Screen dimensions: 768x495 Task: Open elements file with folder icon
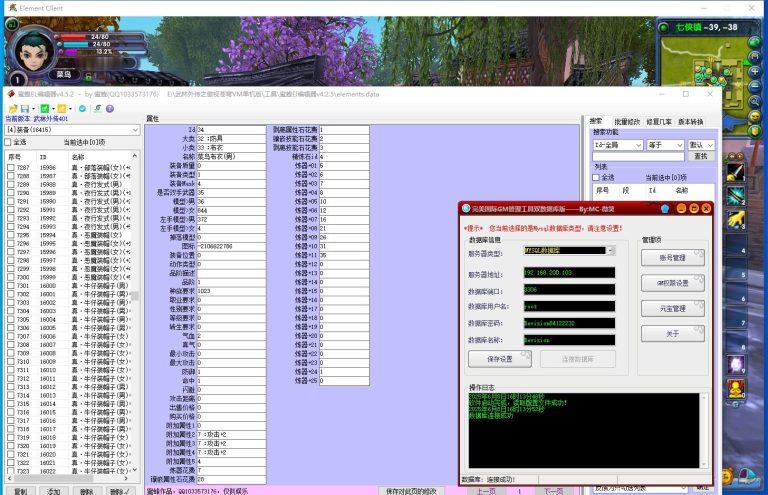[13, 109]
